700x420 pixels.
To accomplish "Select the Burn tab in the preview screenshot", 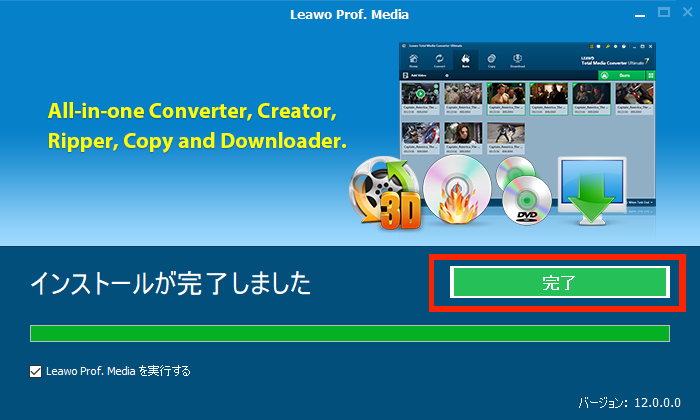I will (466, 60).
